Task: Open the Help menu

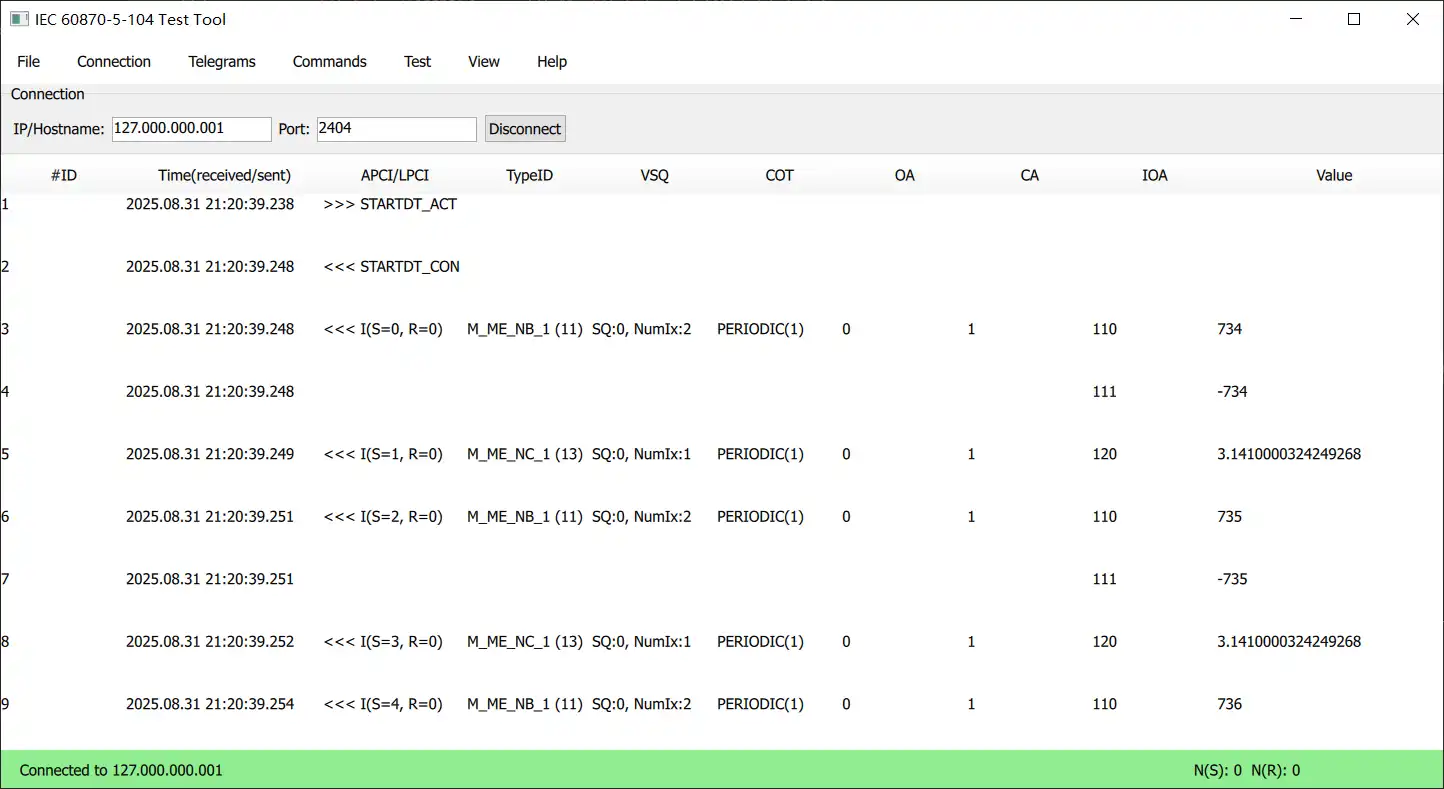Action: pyautogui.click(x=551, y=62)
